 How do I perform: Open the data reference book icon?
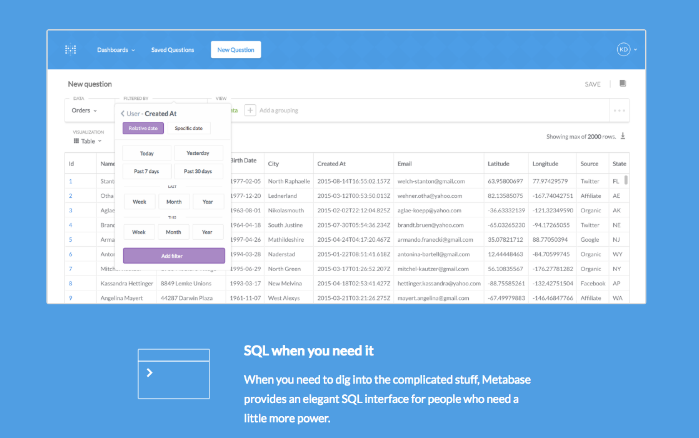coord(623,83)
